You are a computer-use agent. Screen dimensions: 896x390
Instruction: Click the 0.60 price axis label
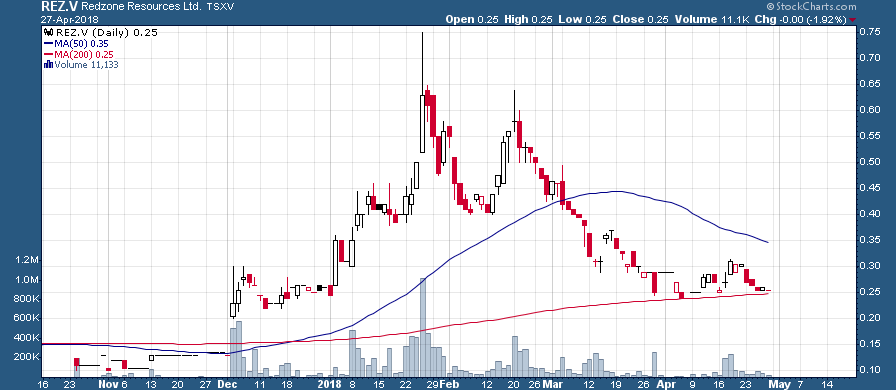point(869,110)
